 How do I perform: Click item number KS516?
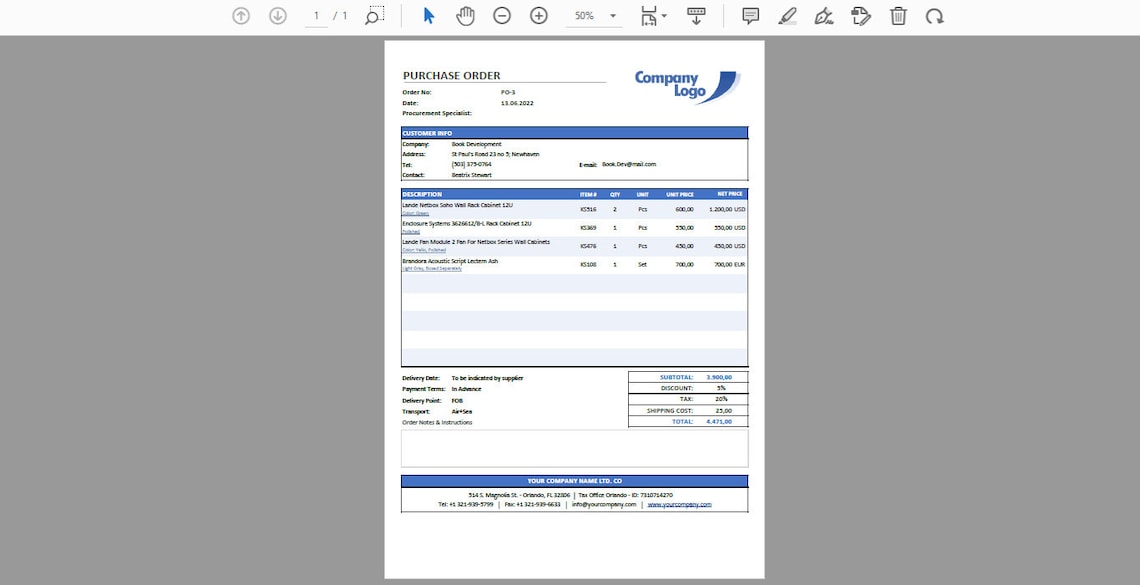pos(588,209)
